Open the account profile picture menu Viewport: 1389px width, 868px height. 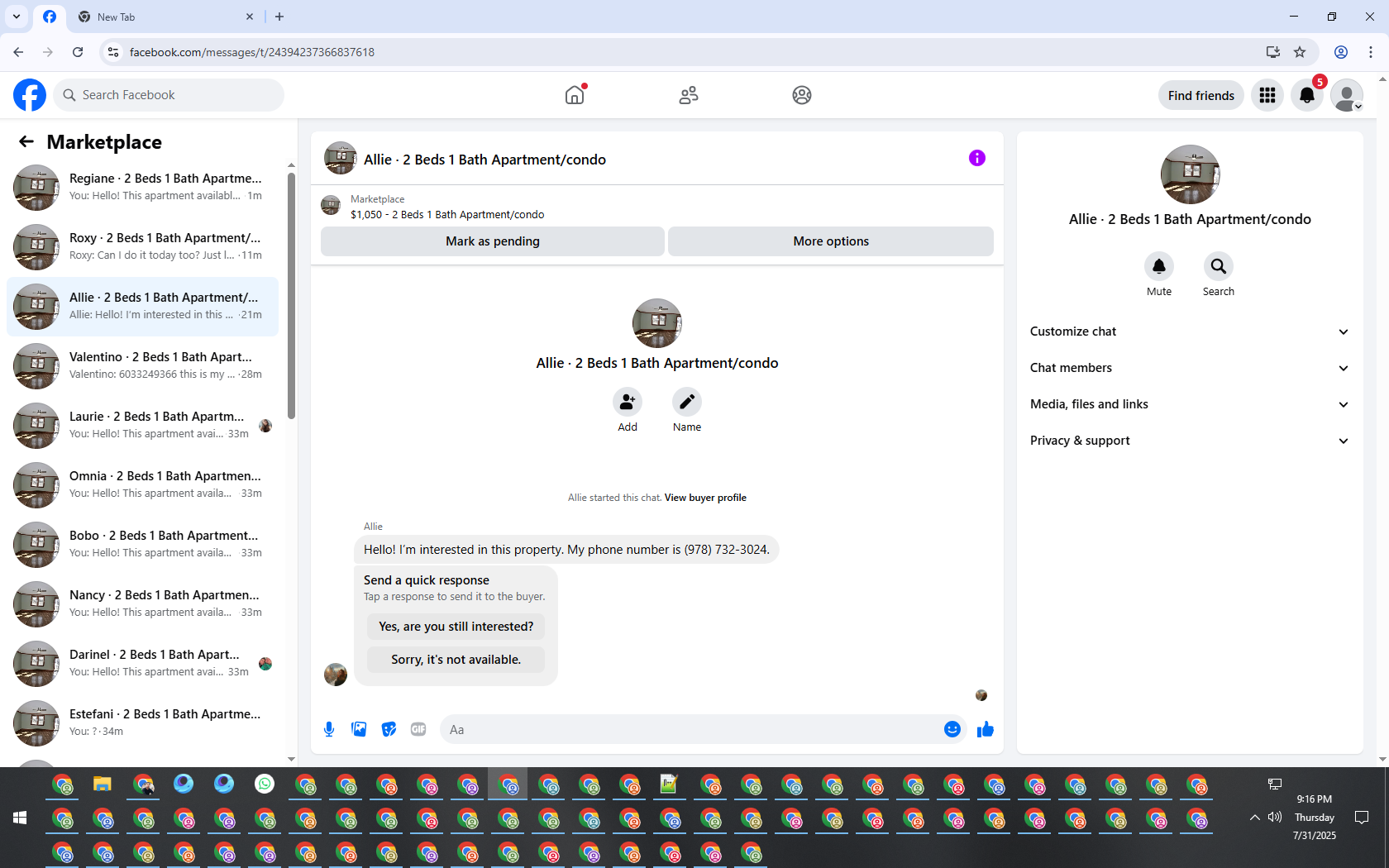point(1347,95)
